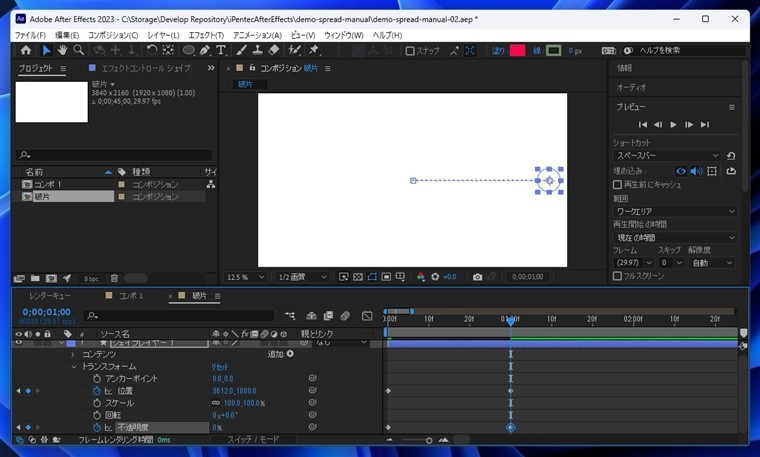
Task: Open the 12.5% magnification dropdown
Action: pyautogui.click(x=245, y=277)
